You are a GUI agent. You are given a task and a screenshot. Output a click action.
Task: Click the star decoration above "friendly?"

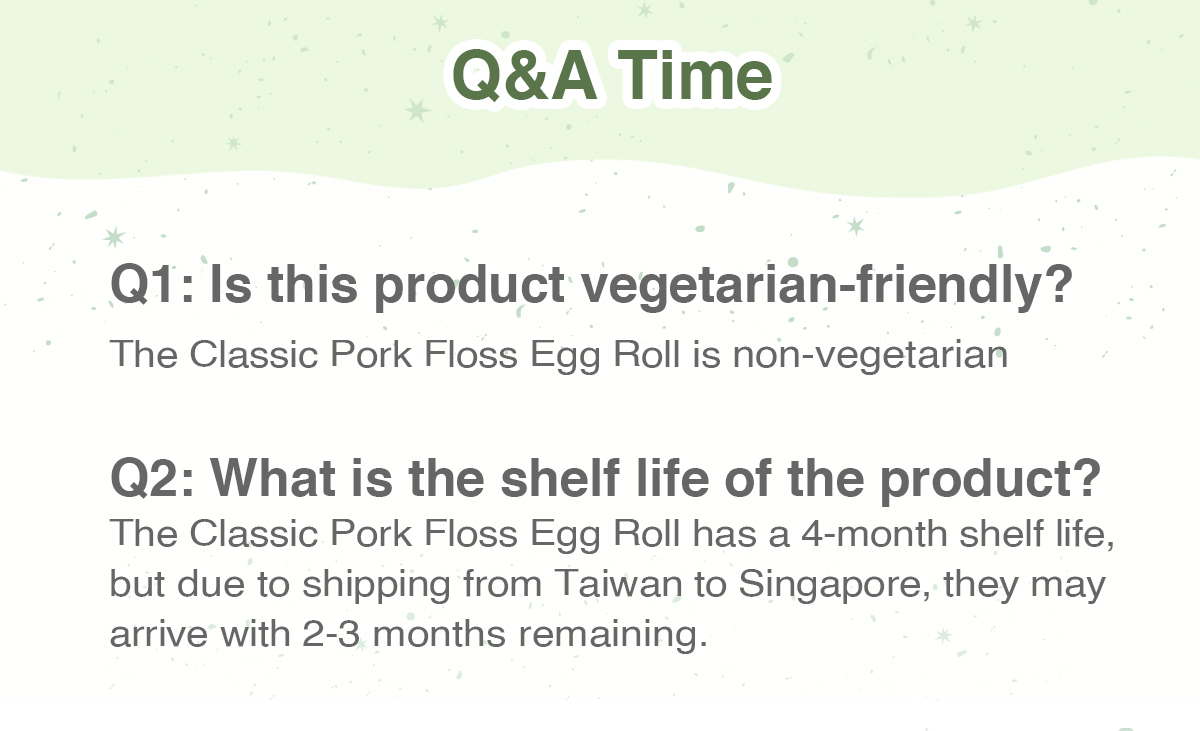point(855,226)
